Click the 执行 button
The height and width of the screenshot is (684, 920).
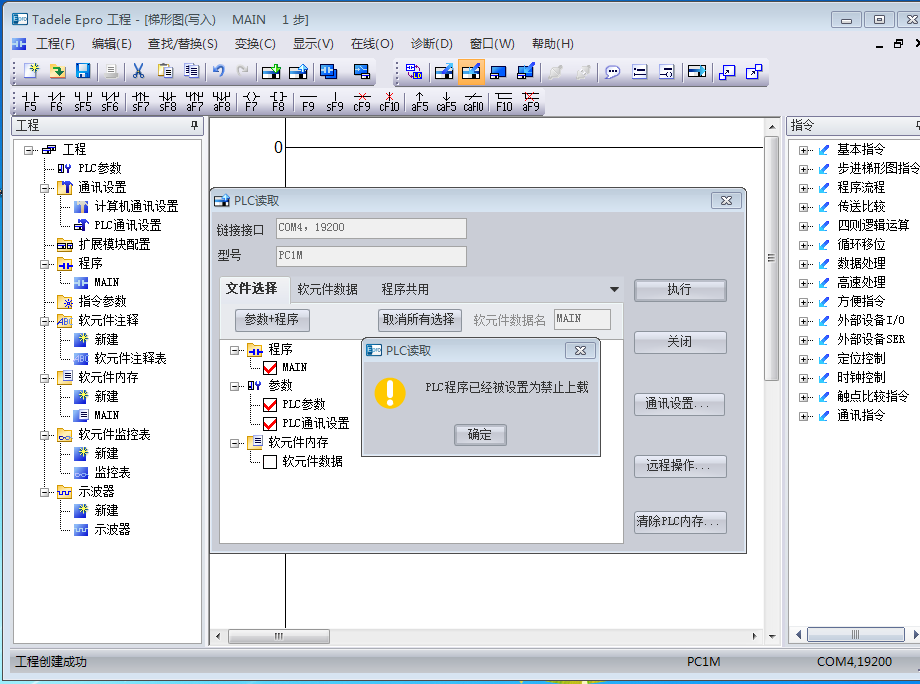(679, 290)
